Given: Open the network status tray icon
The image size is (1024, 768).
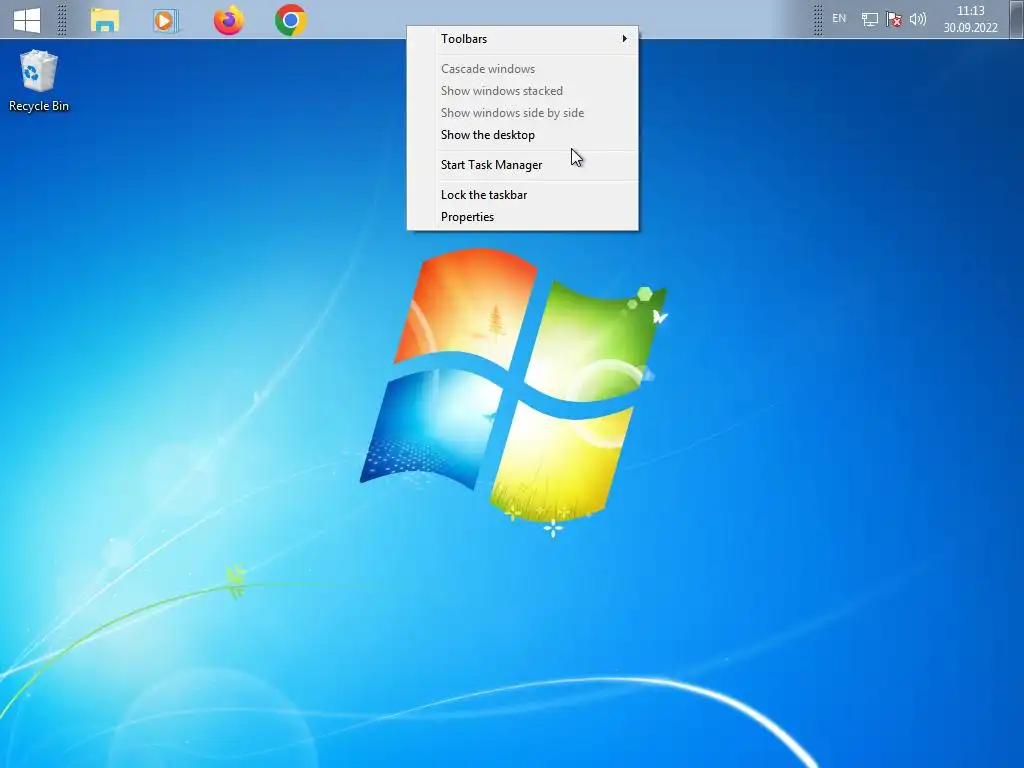Looking at the screenshot, I should 869,20.
